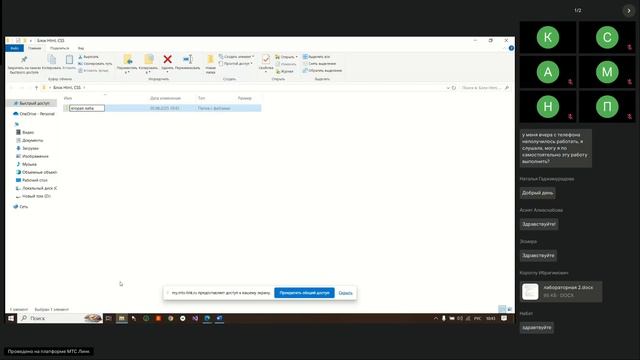
Task: Click the Pin to Quick access ribbon icon
Action: point(24,60)
